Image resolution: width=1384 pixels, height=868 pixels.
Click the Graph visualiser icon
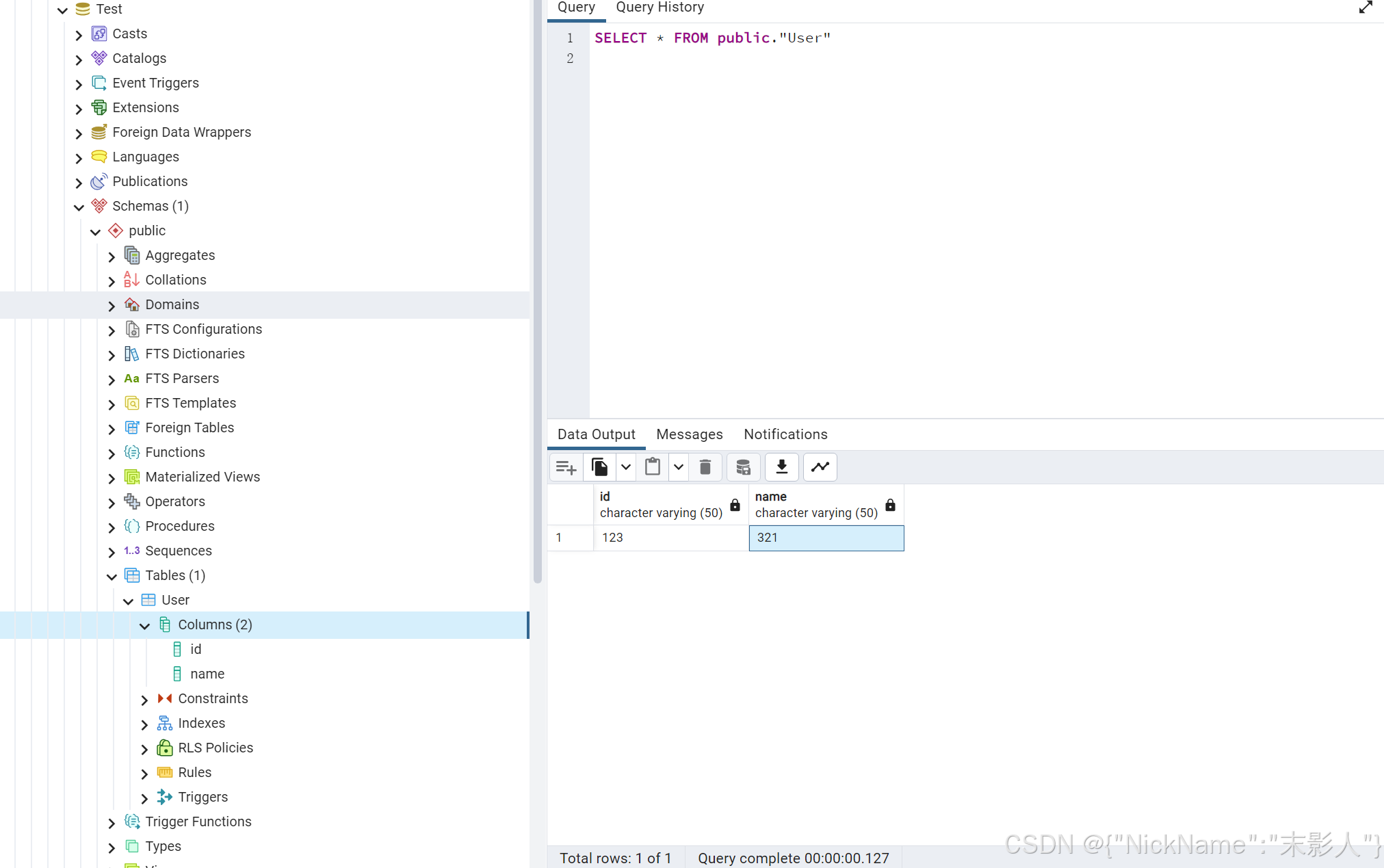820,467
